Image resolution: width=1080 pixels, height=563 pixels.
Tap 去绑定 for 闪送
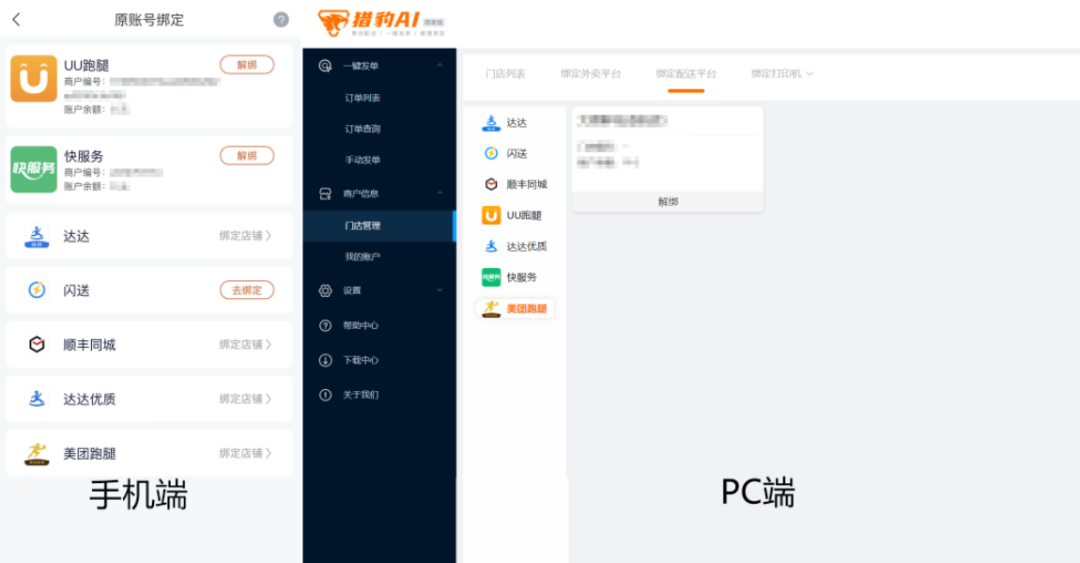pos(247,290)
